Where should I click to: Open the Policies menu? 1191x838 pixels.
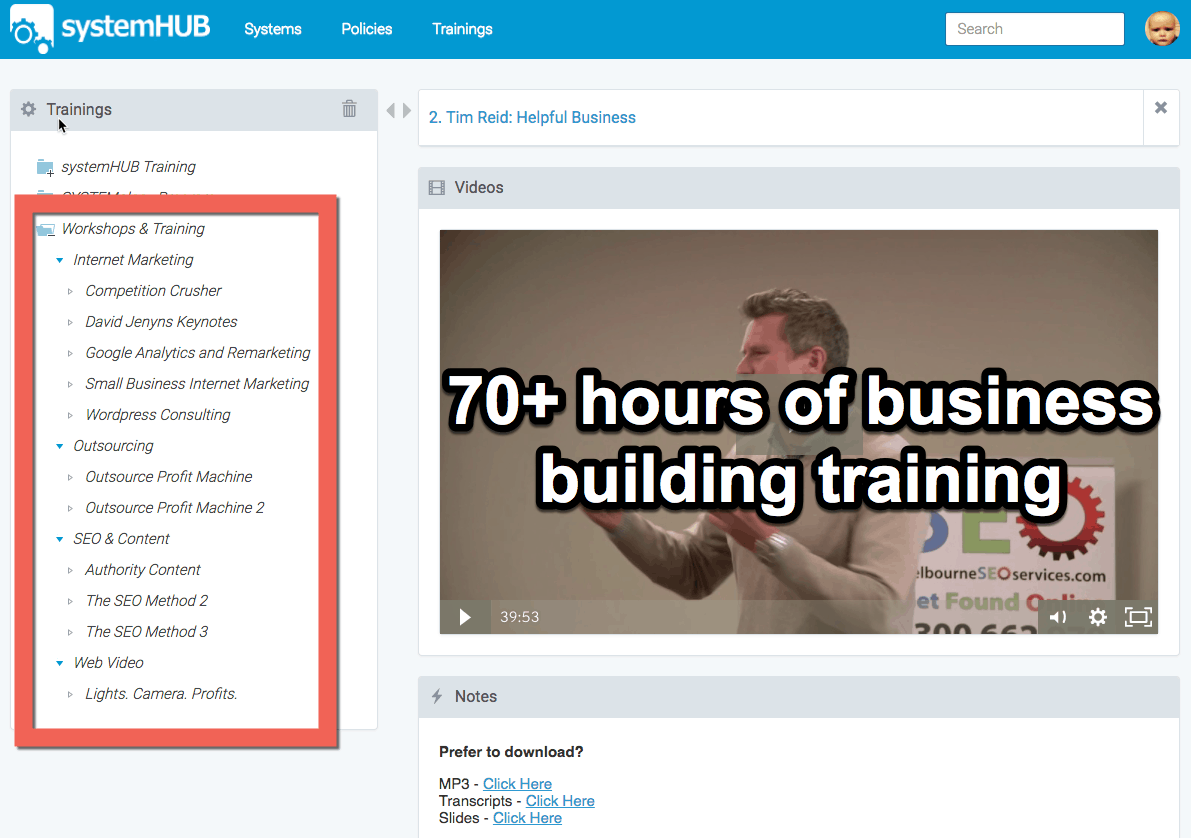tap(366, 29)
